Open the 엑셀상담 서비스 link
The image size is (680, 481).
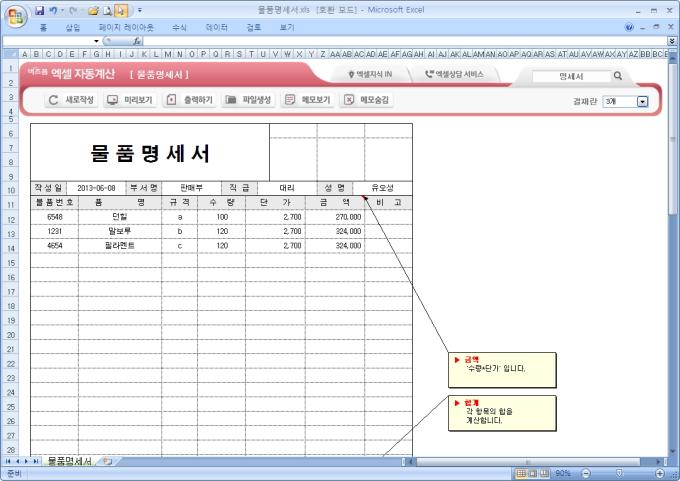[454, 74]
